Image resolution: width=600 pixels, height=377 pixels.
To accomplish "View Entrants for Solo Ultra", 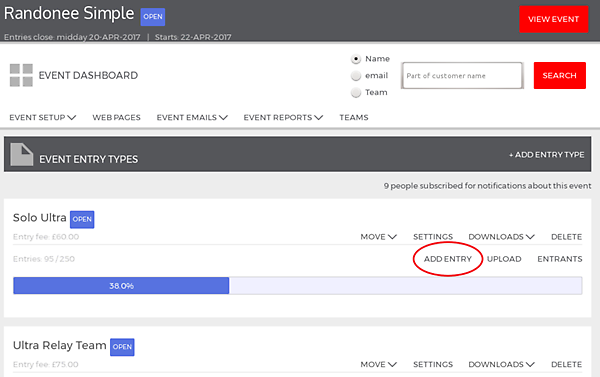I will click(560, 259).
